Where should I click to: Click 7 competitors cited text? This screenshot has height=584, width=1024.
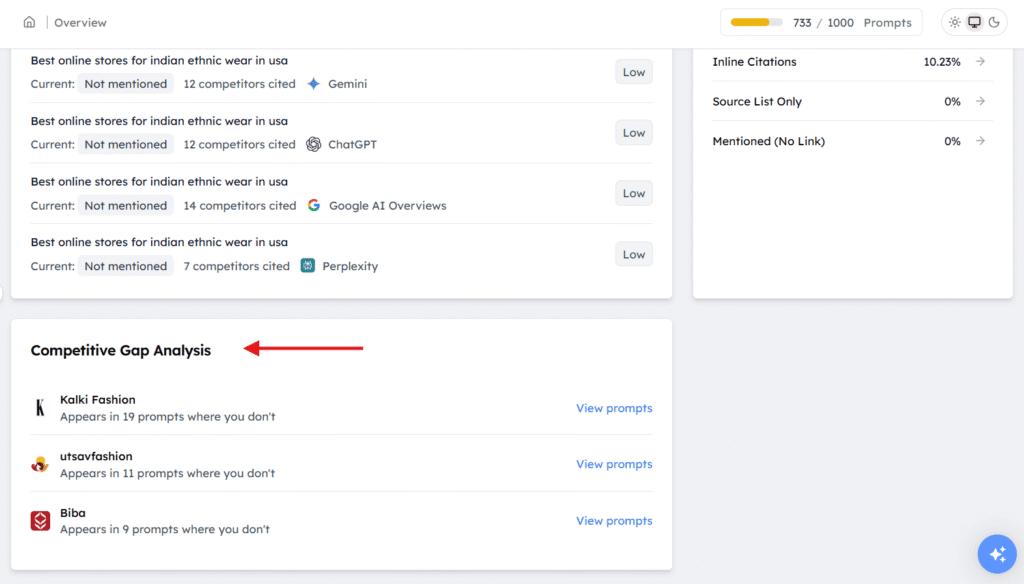click(x=236, y=266)
